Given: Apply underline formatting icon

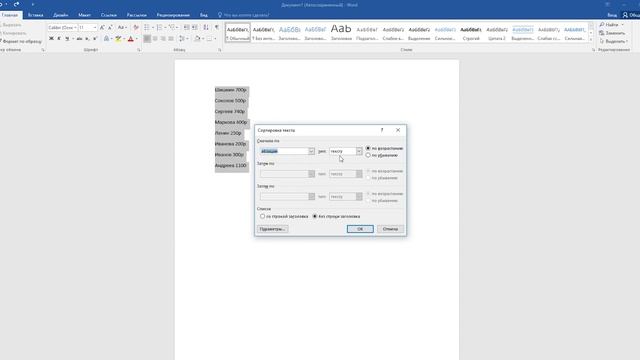Looking at the screenshot, I should [x=67, y=38].
